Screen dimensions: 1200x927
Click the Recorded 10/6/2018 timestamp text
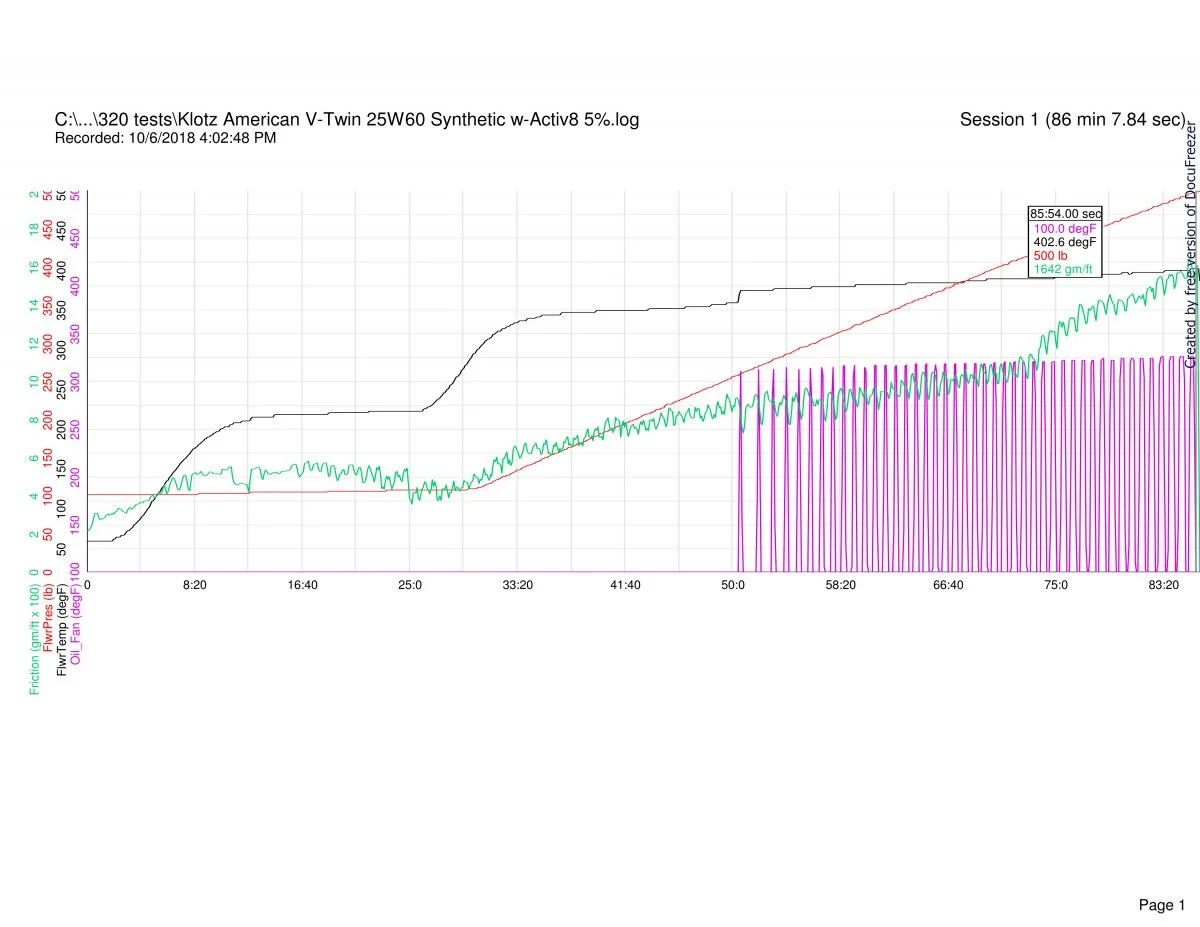(x=165, y=138)
